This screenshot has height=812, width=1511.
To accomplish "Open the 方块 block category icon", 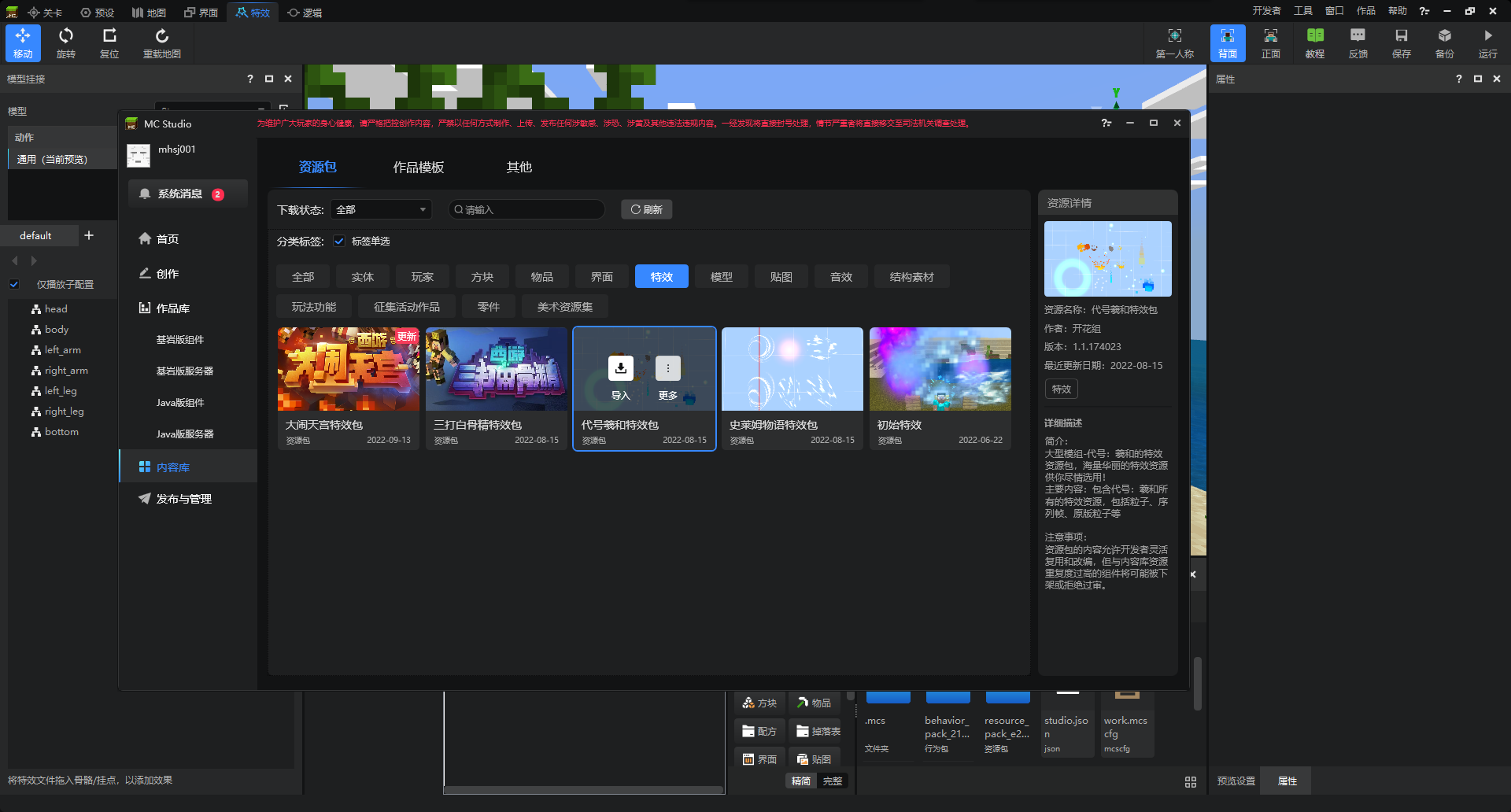I will pyautogui.click(x=759, y=703).
